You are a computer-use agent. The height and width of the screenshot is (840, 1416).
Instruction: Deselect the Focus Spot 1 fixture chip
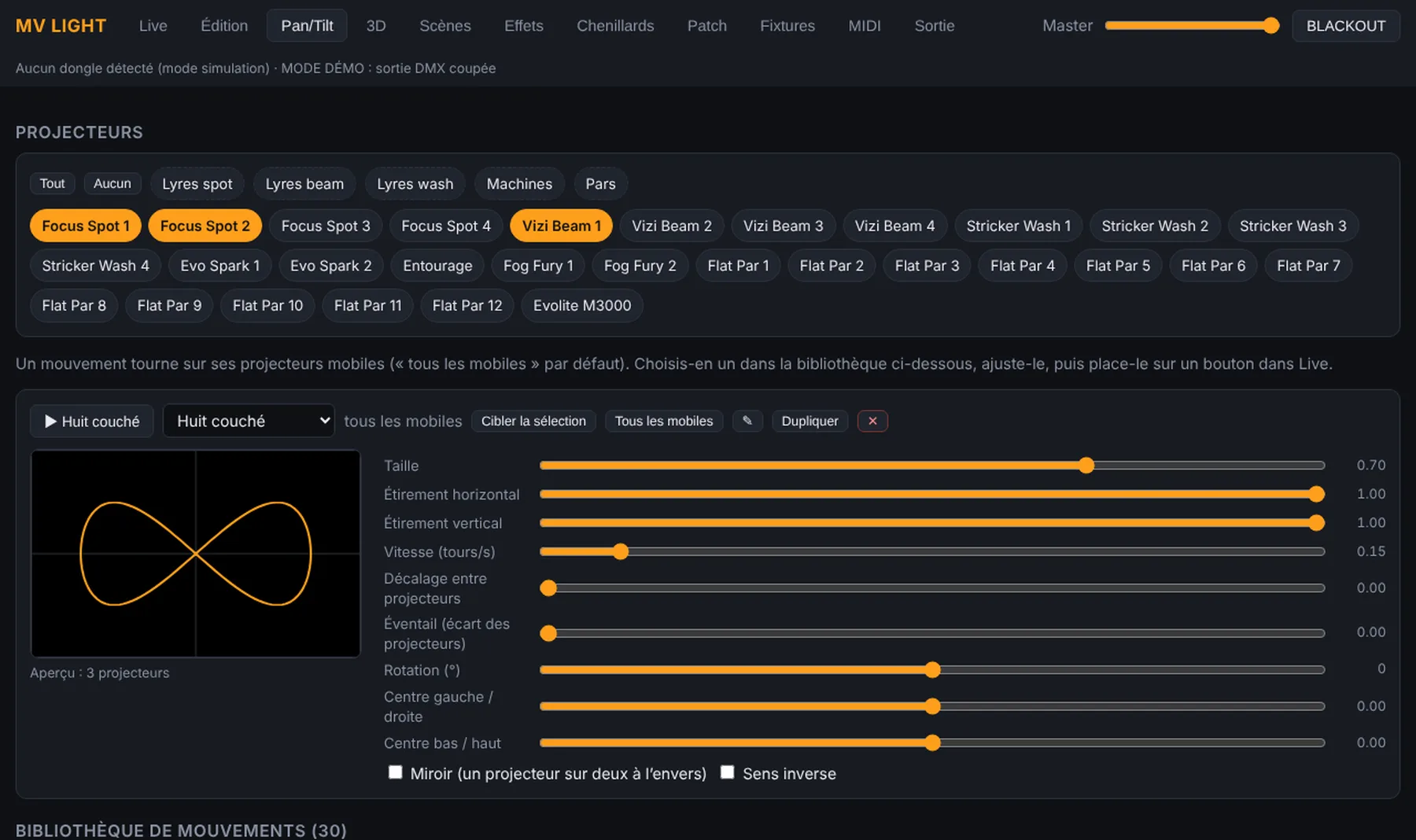coord(86,226)
